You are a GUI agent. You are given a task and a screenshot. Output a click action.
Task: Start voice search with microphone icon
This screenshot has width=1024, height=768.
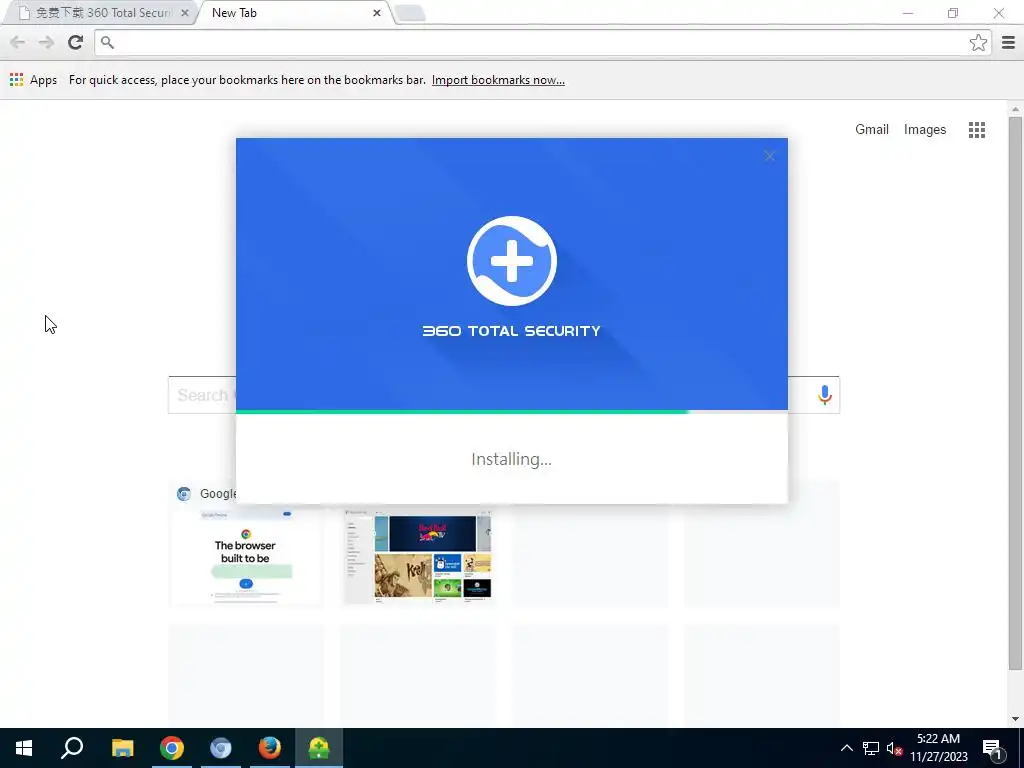(x=824, y=394)
